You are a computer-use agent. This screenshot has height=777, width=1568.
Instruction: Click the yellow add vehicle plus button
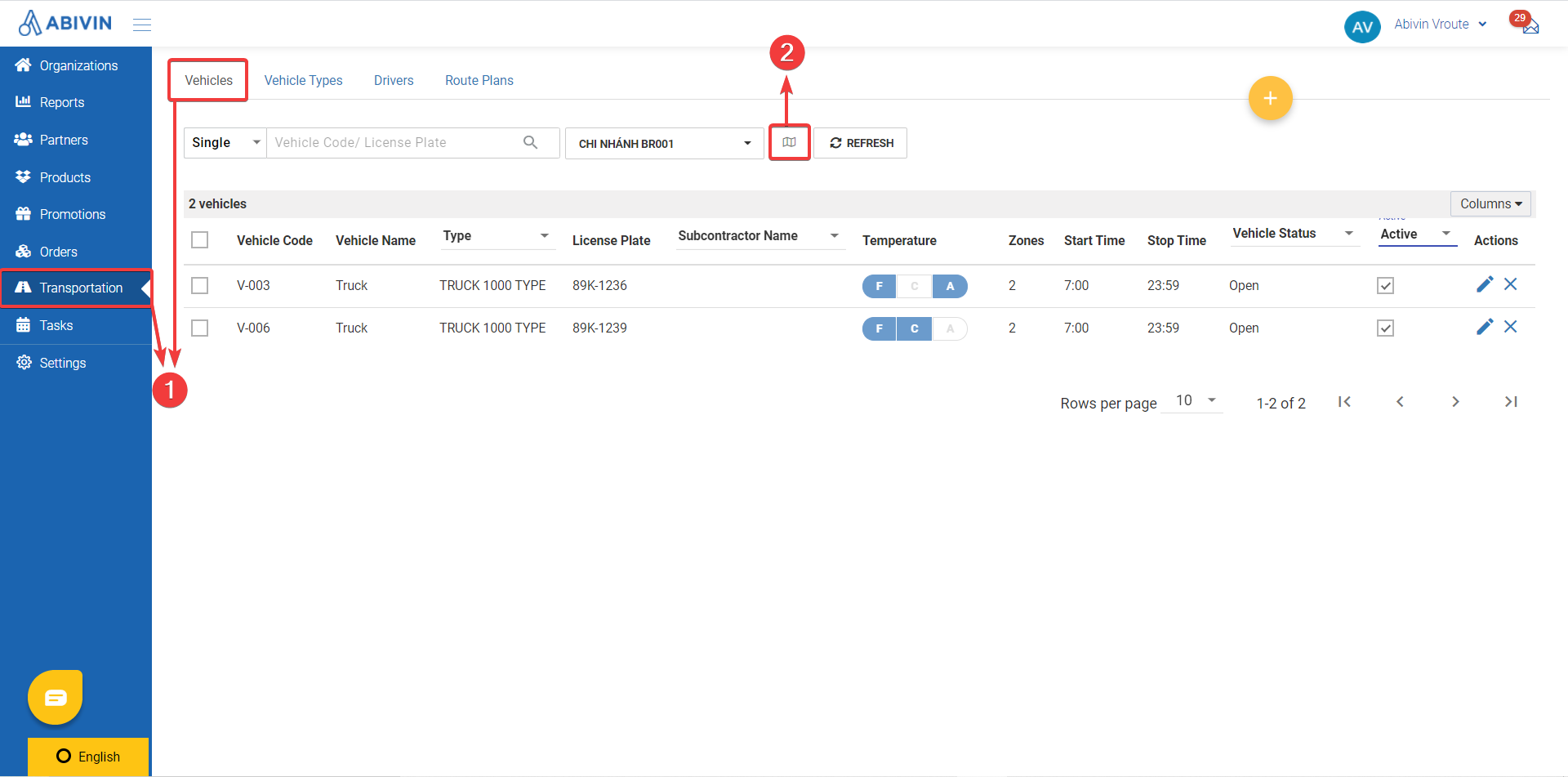tap(1270, 98)
